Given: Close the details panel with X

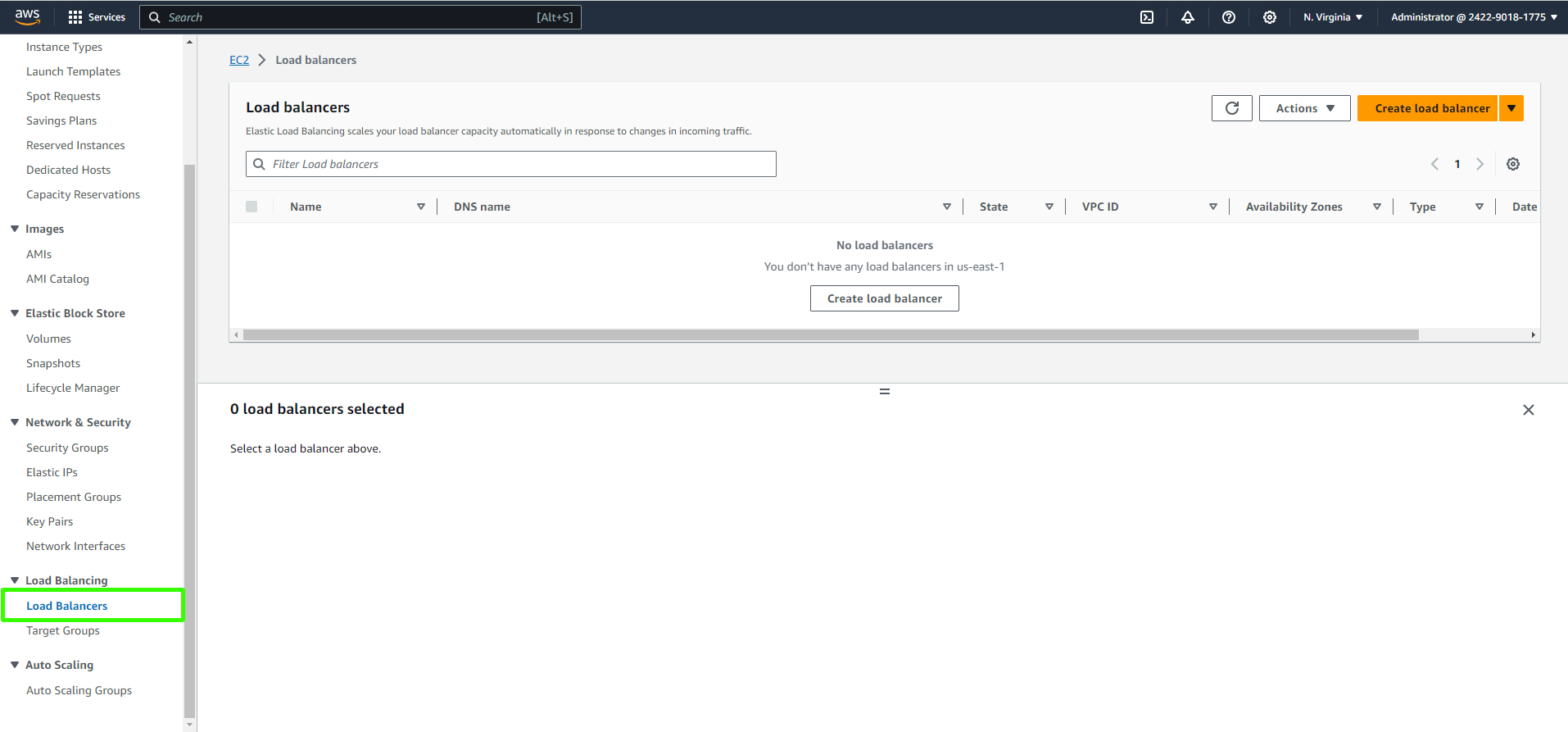Looking at the screenshot, I should pyautogui.click(x=1529, y=410).
